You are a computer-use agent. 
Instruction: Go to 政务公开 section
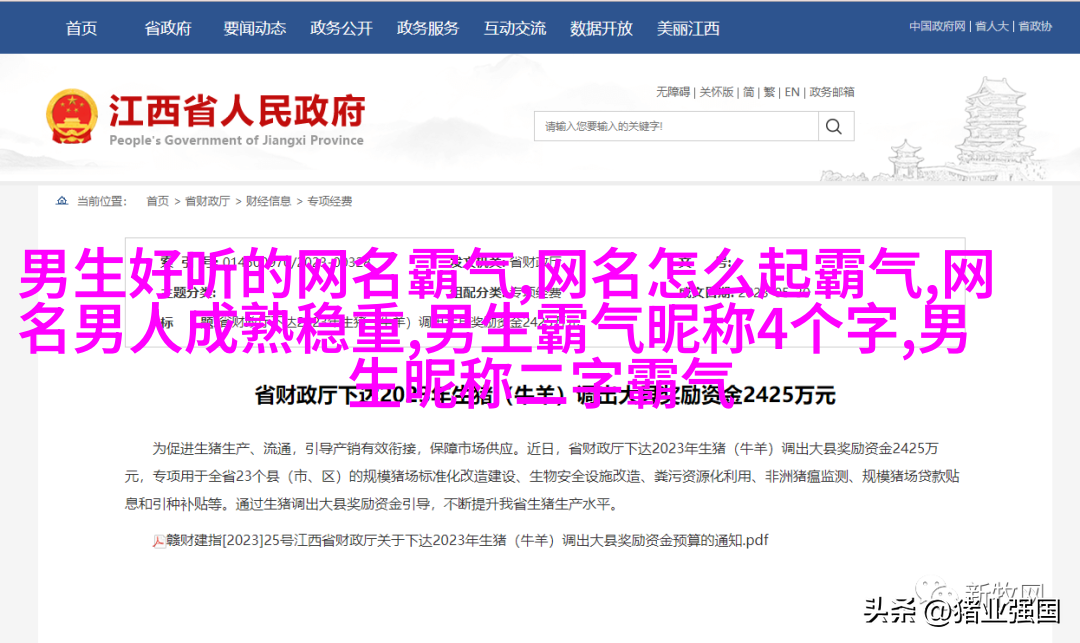(341, 28)
